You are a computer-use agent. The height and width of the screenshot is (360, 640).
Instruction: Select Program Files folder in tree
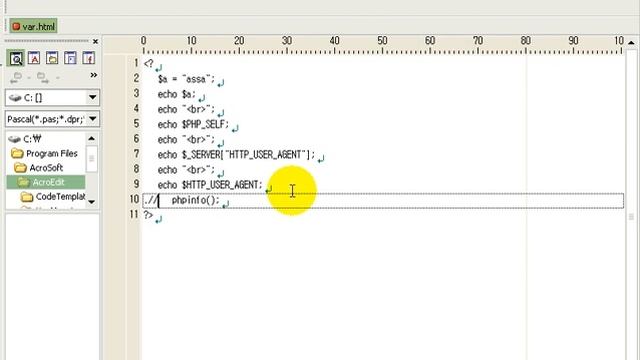point(44,153)
